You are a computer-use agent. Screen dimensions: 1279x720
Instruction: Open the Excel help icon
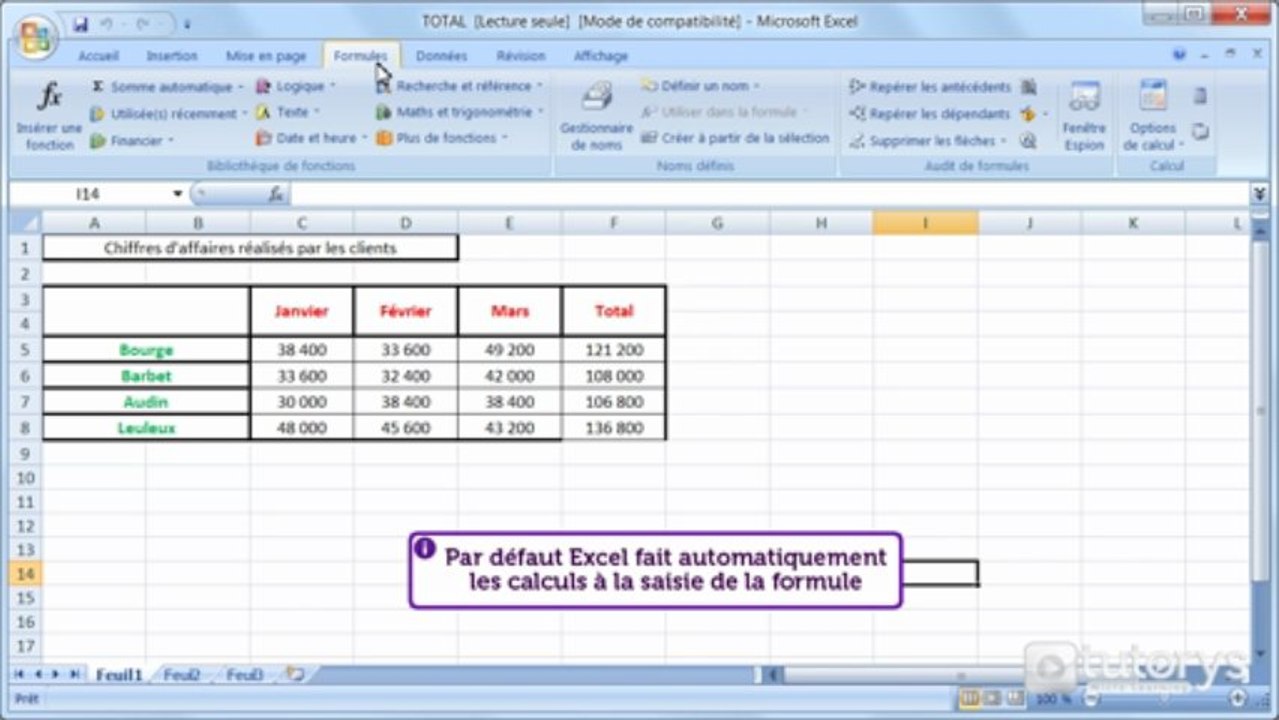point(1180,55)
